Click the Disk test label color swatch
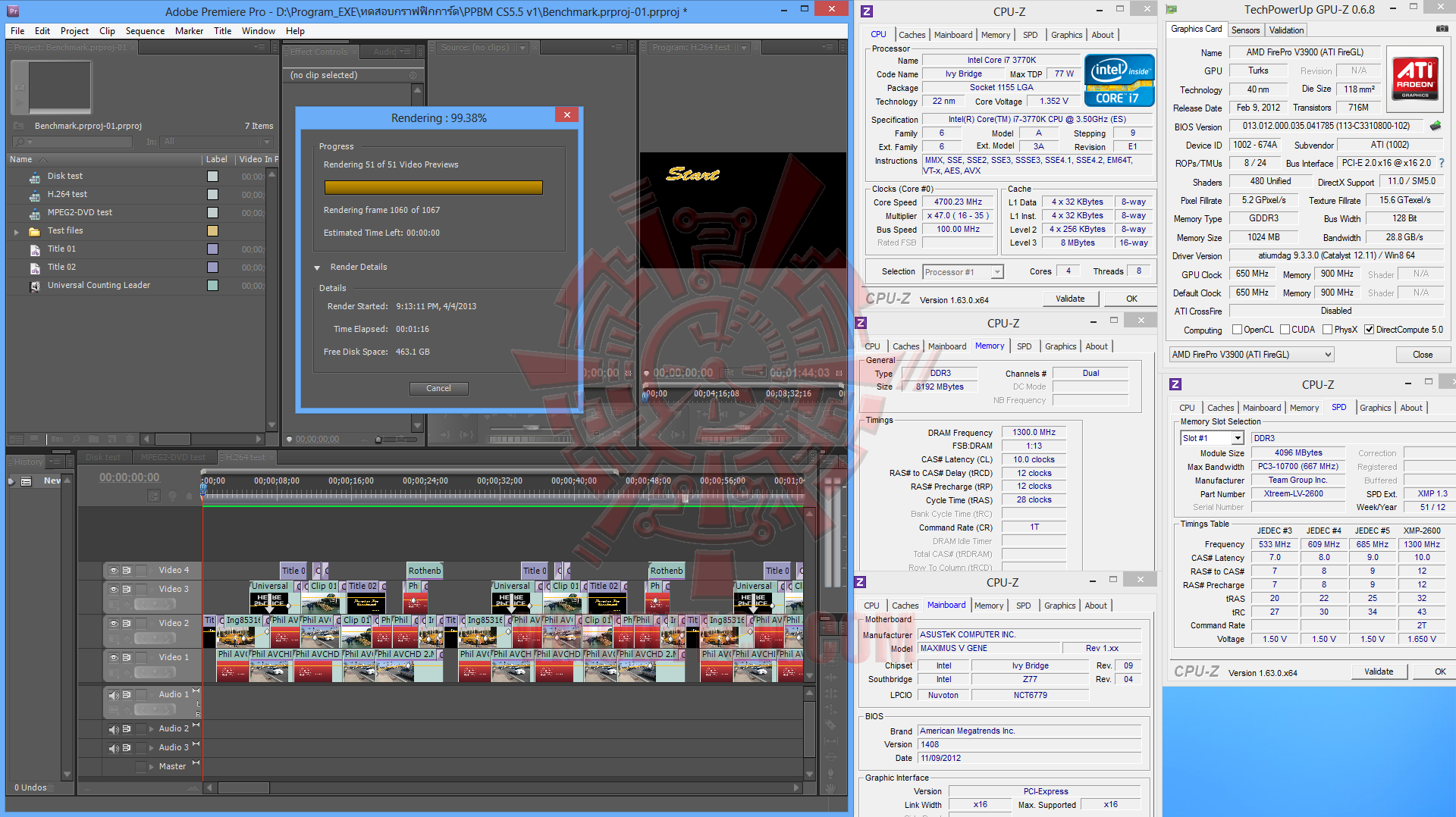The image size is (1456, 817). pos(212,177)
